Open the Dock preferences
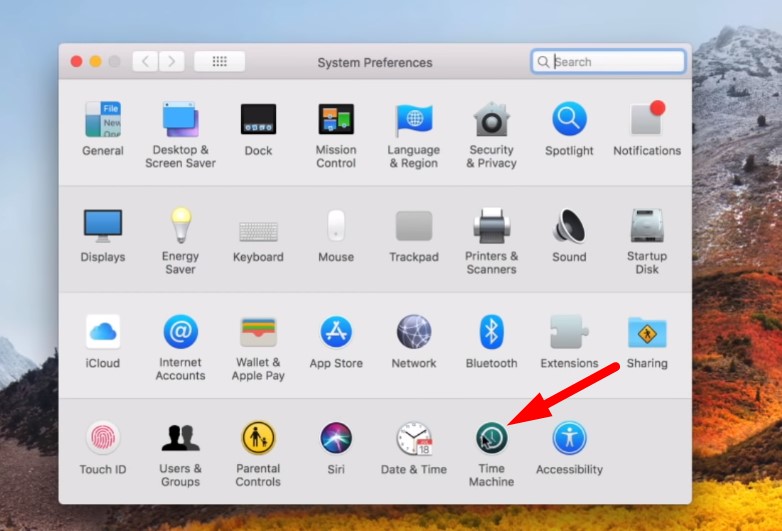Image resolution: width=782 pixels, height=531 pixels. (x=258, y=120)
